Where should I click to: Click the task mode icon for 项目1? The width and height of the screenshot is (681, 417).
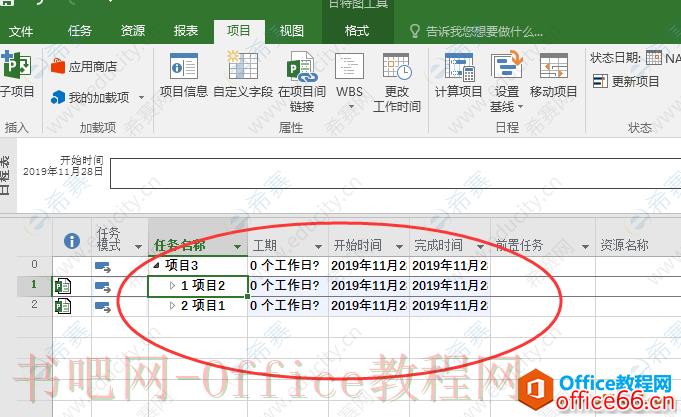[103, 306]
